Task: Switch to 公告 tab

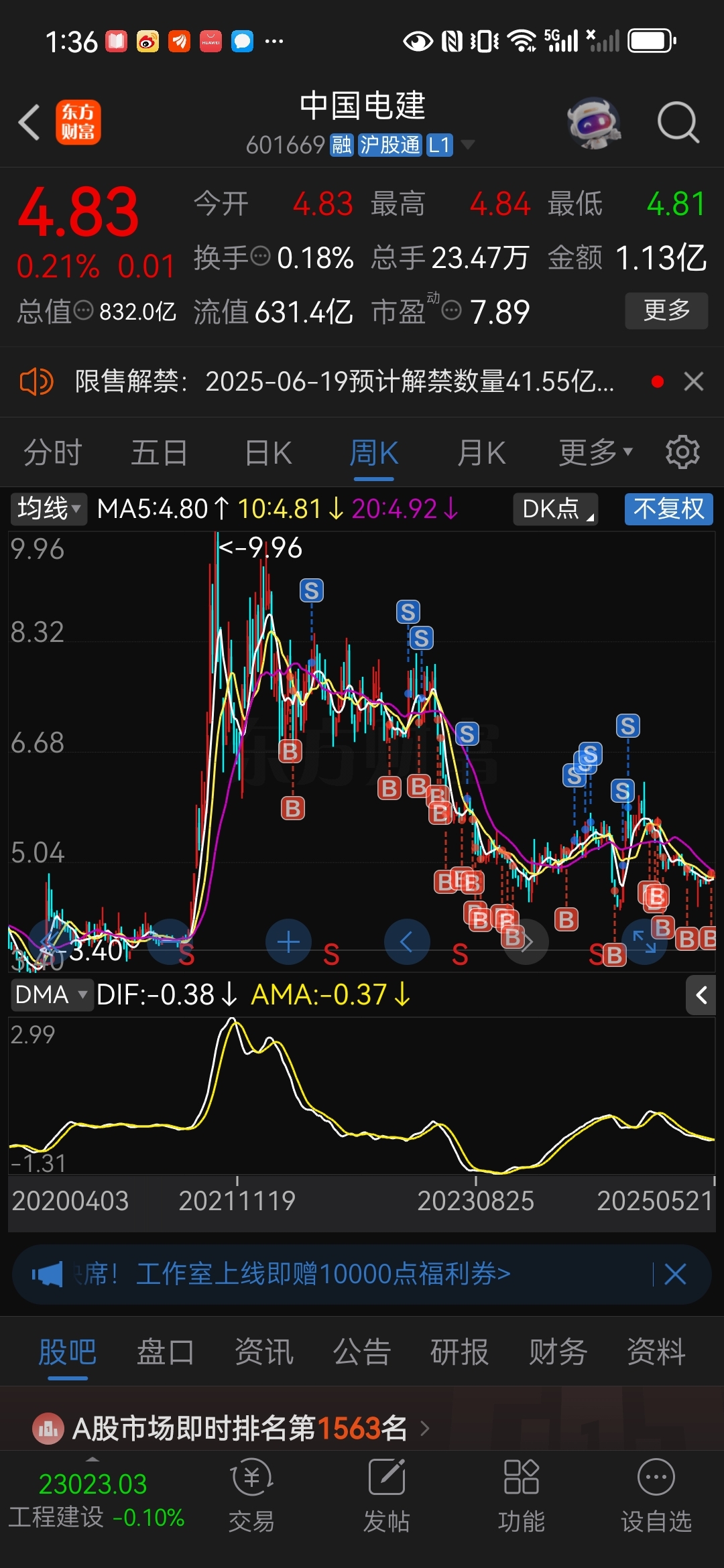Action: pyautogui.click(x=362, y=1352)
